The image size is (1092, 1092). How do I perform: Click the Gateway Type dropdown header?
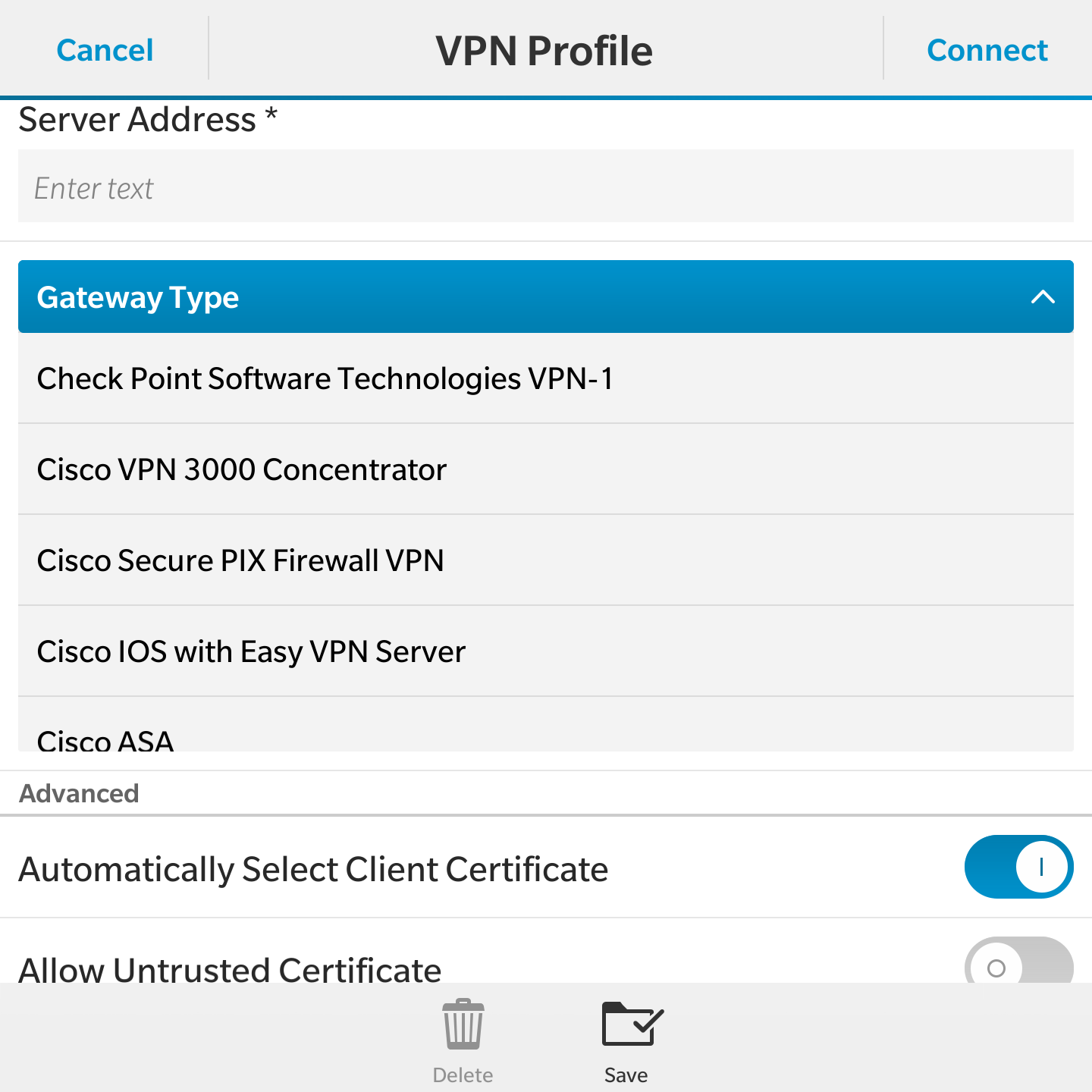pyautogui.click(x=546, y=297)
